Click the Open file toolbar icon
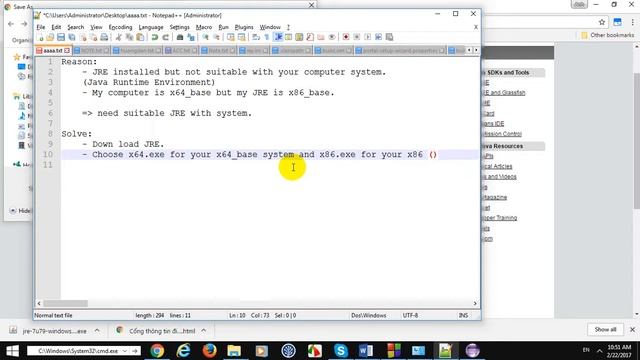This screenshot has height=360, width=640. pos(50,38)
